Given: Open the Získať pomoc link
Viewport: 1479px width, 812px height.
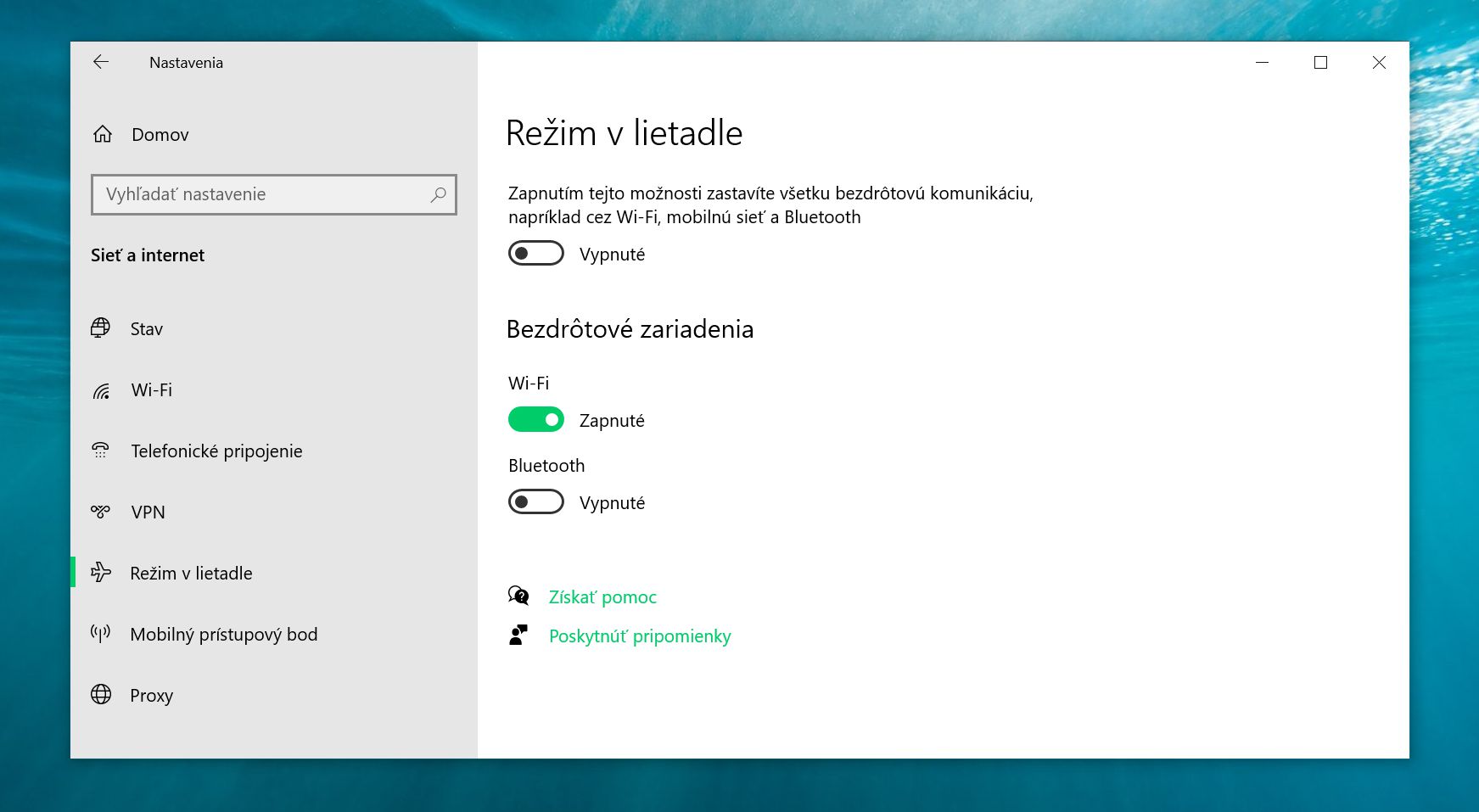Looking at the screenshot, I should pyautogui.click(x=602, y=597).
